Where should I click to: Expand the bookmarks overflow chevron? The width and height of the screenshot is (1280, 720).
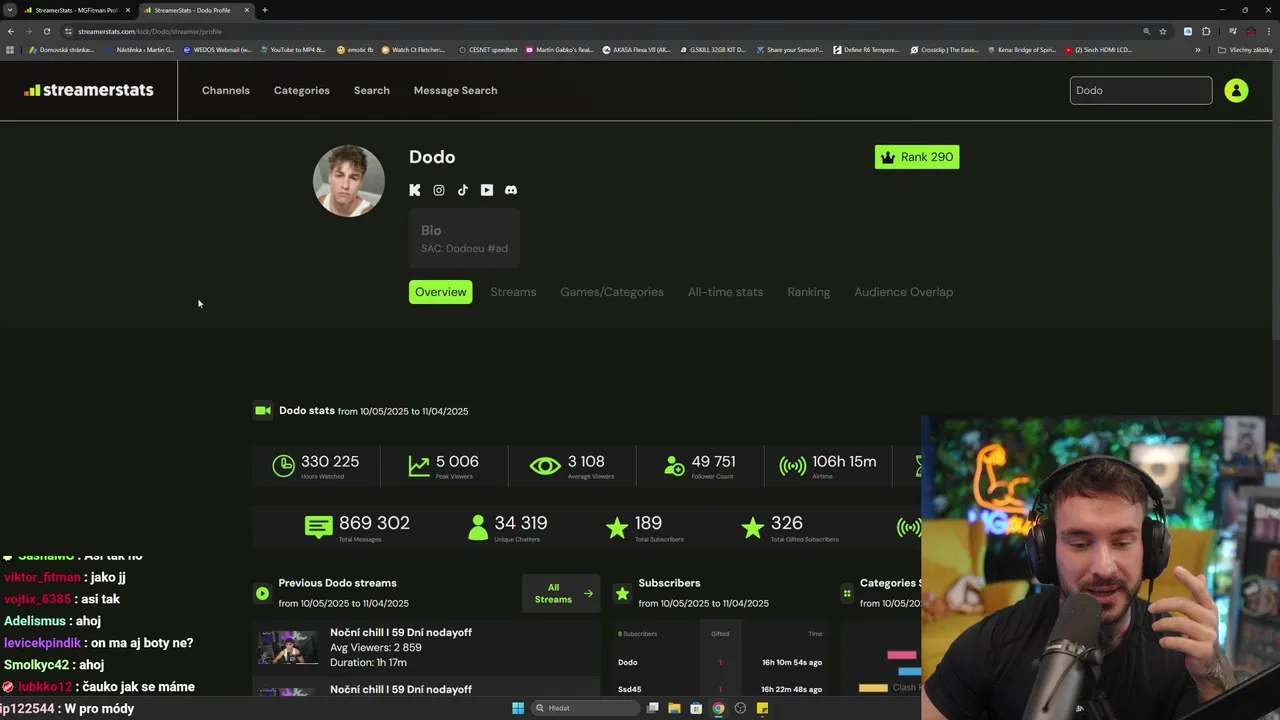(1198, 50)
